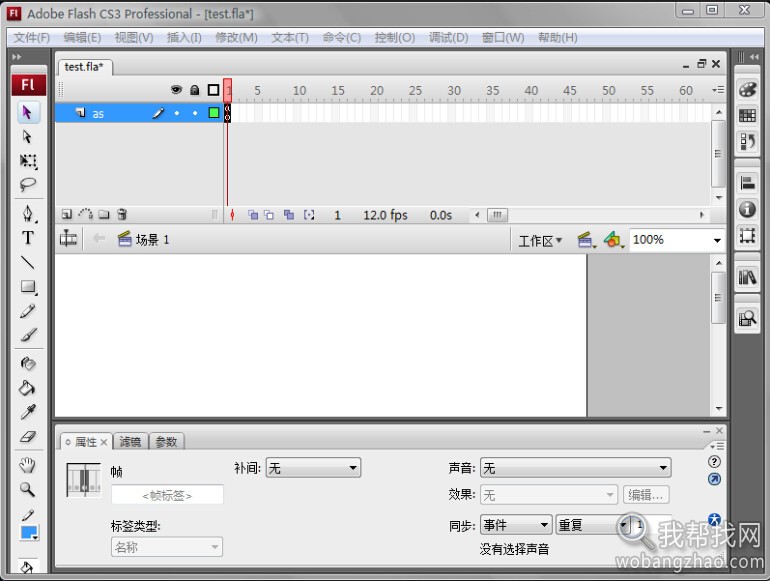Open the 工作区 workspace dropdown

[540, 241]
